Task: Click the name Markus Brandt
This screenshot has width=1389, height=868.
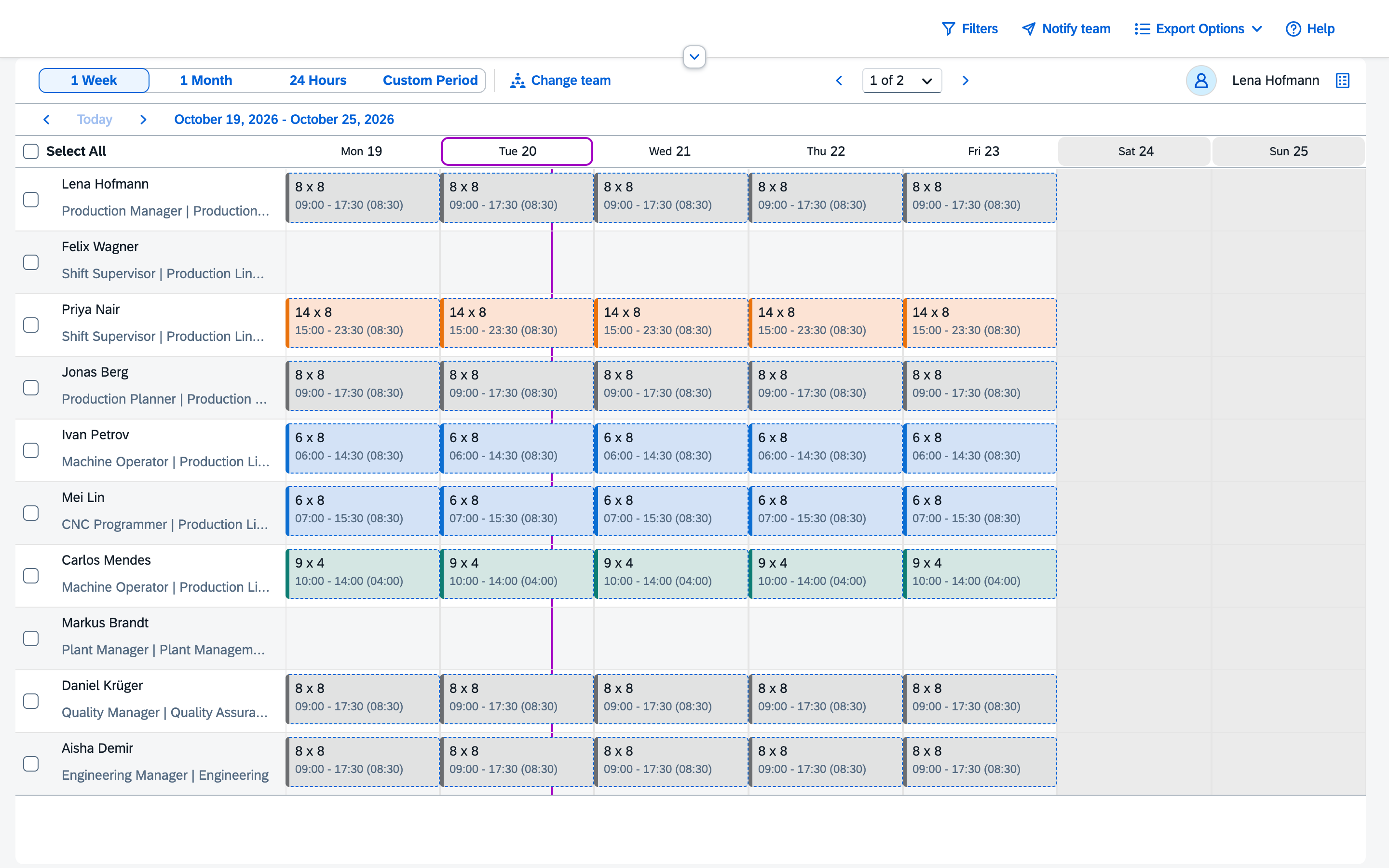Action: coord(105,623)
